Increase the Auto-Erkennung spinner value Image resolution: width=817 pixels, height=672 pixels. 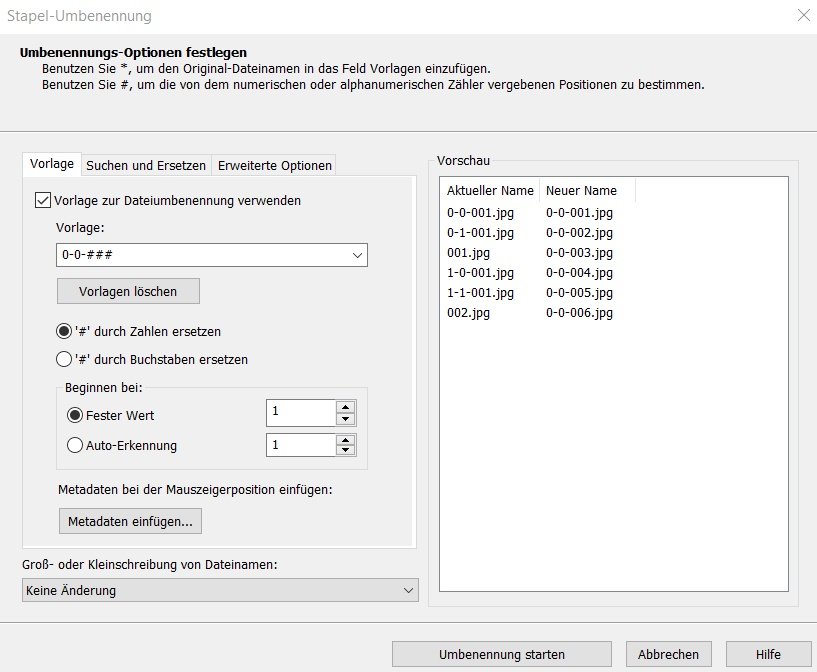click(x=345, y=440)
